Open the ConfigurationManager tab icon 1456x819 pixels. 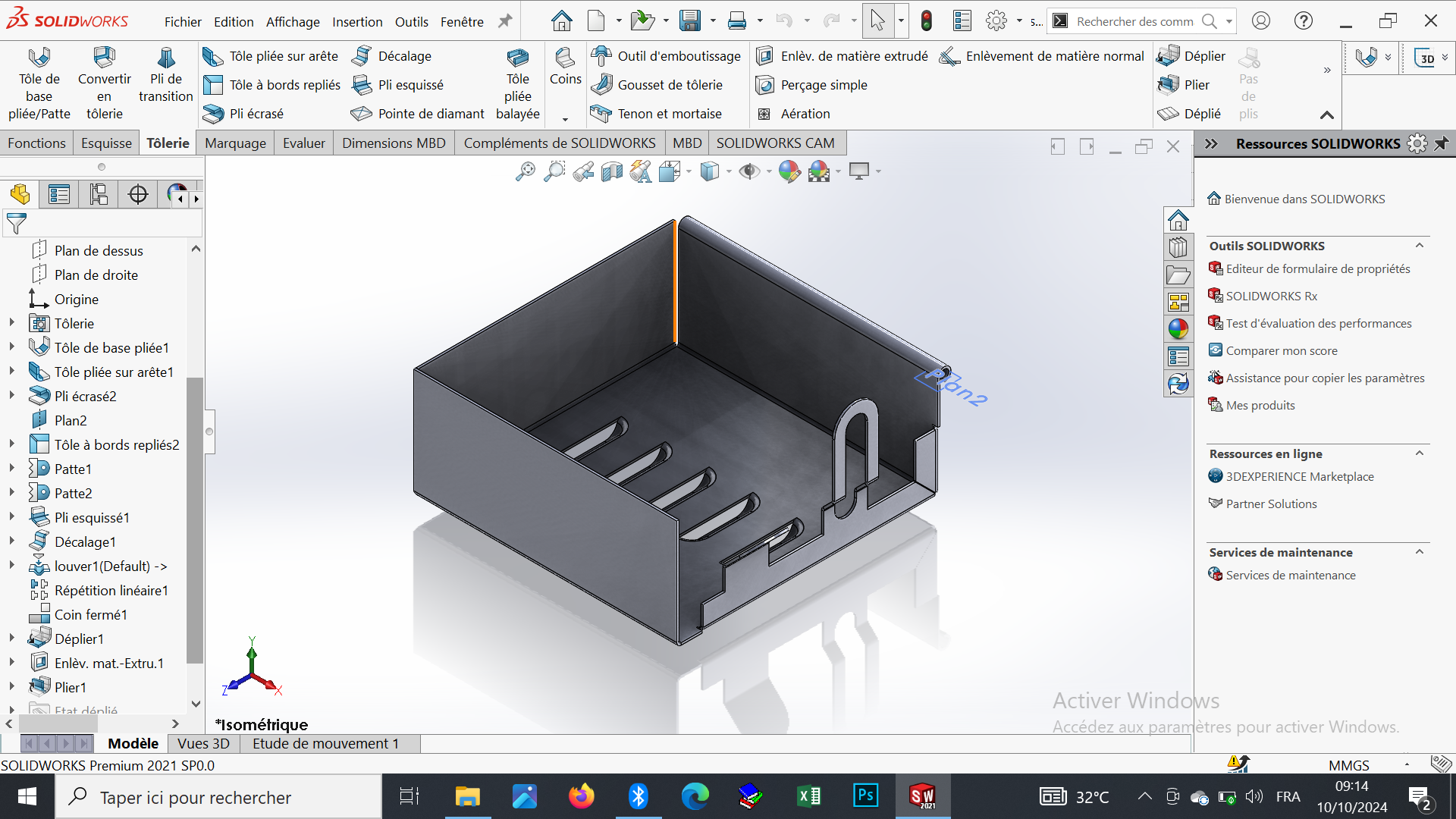click(99, 195)
